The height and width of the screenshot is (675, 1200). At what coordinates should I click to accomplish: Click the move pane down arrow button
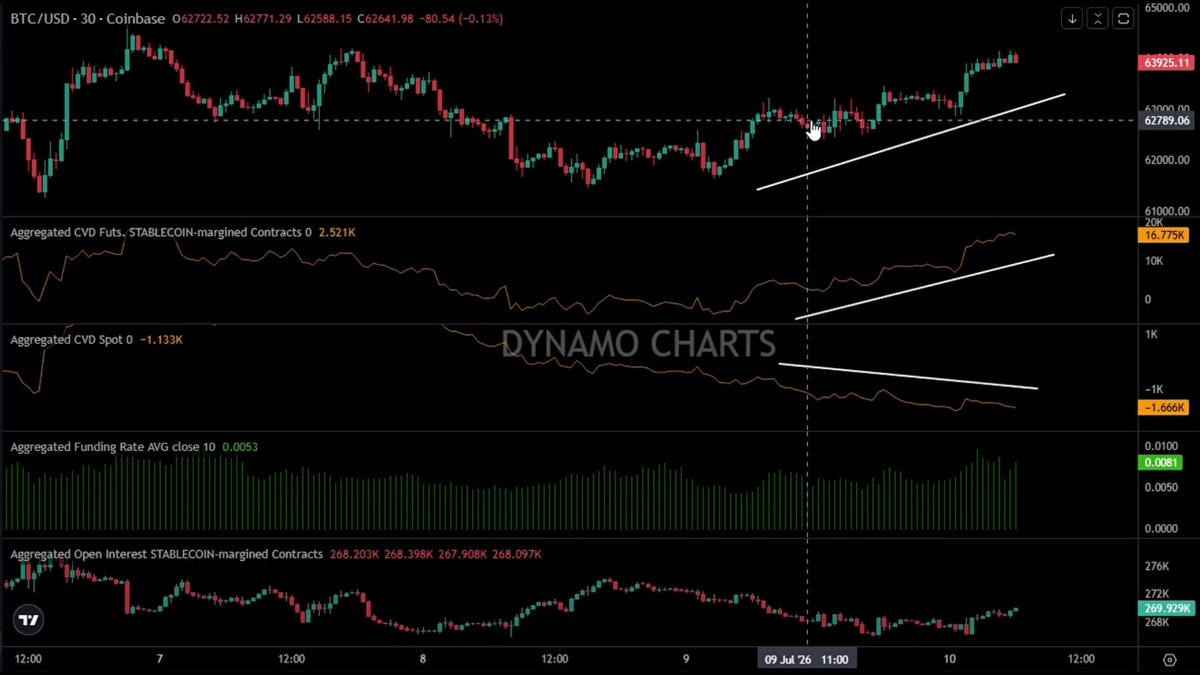coord(1072,18)
